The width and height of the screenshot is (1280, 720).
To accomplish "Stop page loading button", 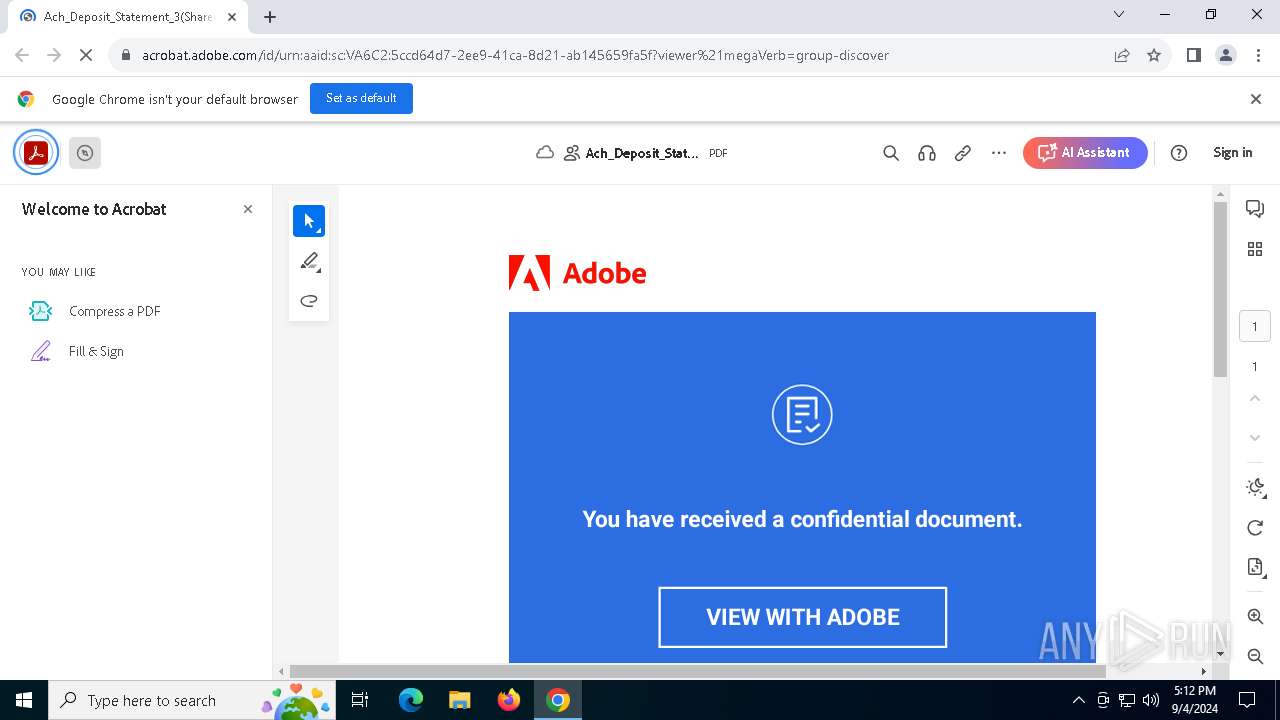I will click(86, 55).
